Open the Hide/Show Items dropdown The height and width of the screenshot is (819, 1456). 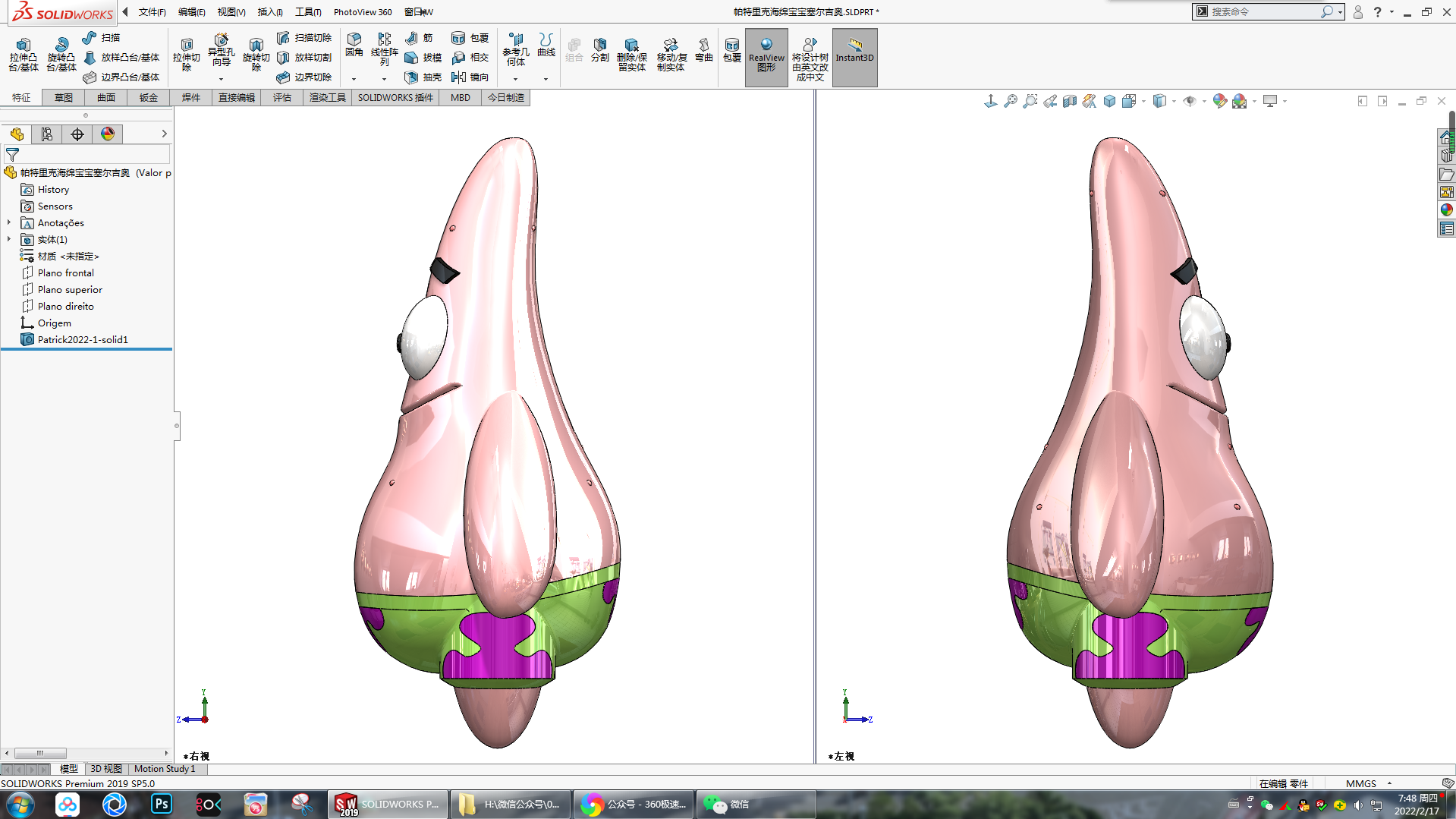(x=1203, y=101)
